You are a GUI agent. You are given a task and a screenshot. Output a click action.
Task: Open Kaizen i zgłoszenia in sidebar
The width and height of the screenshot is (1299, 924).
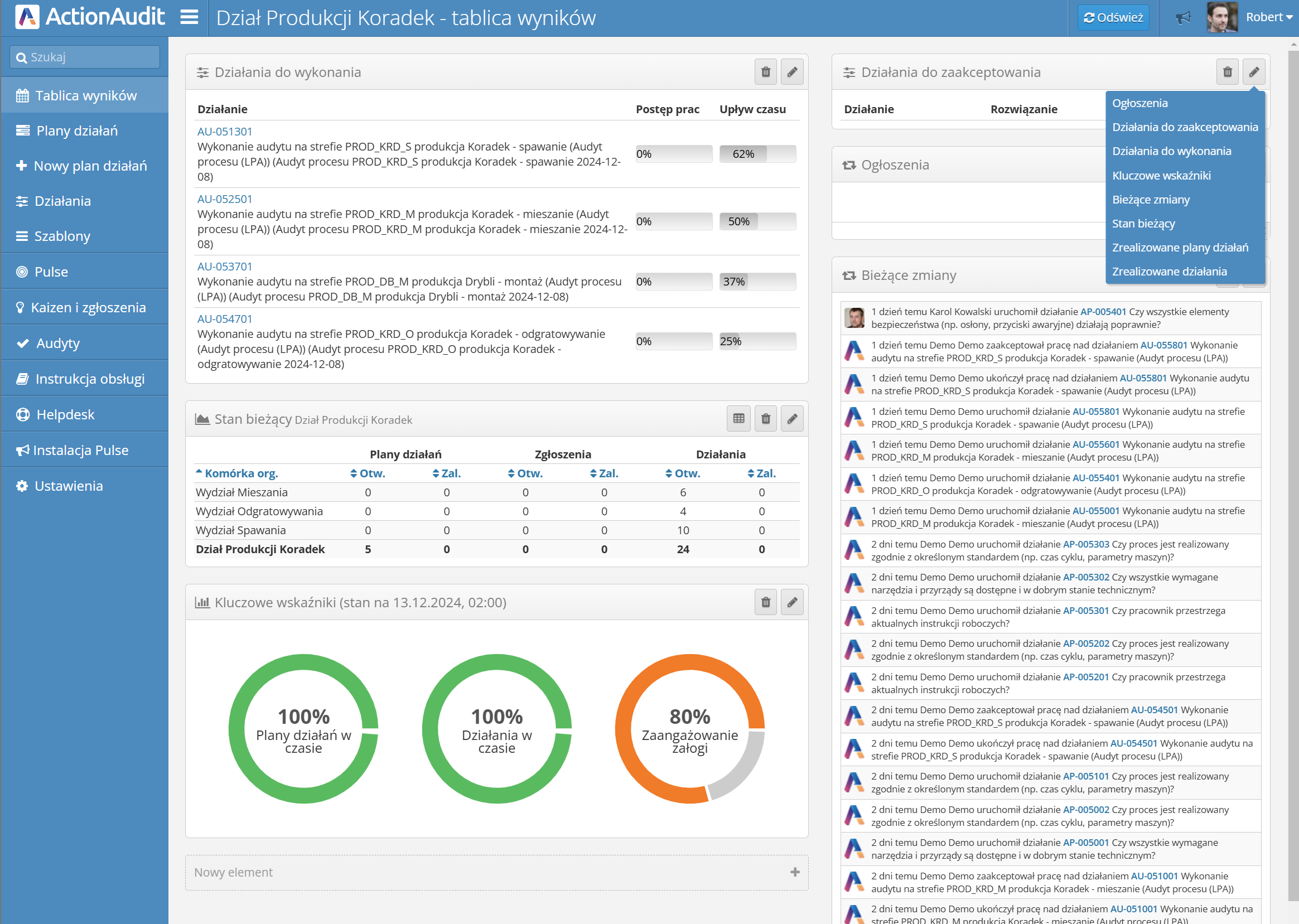pos(88,308)
